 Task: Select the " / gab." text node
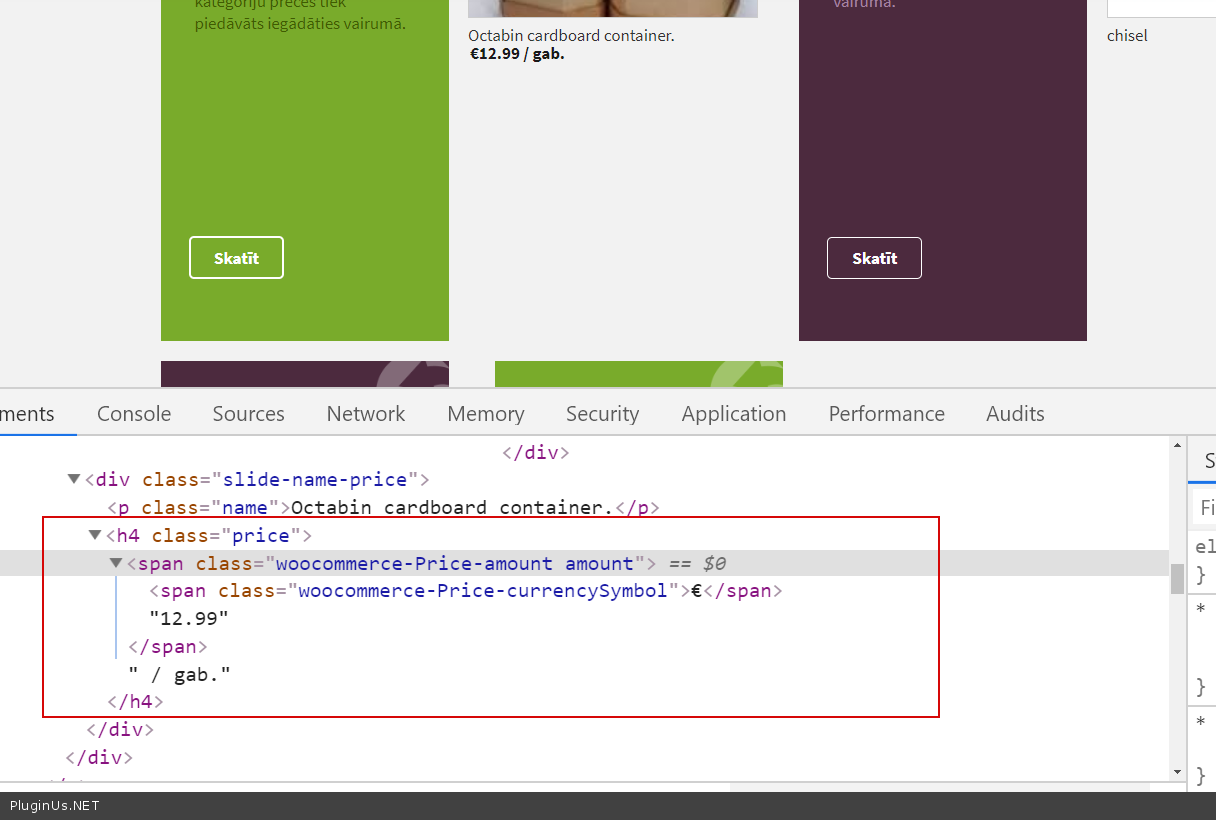click(179, 675)
